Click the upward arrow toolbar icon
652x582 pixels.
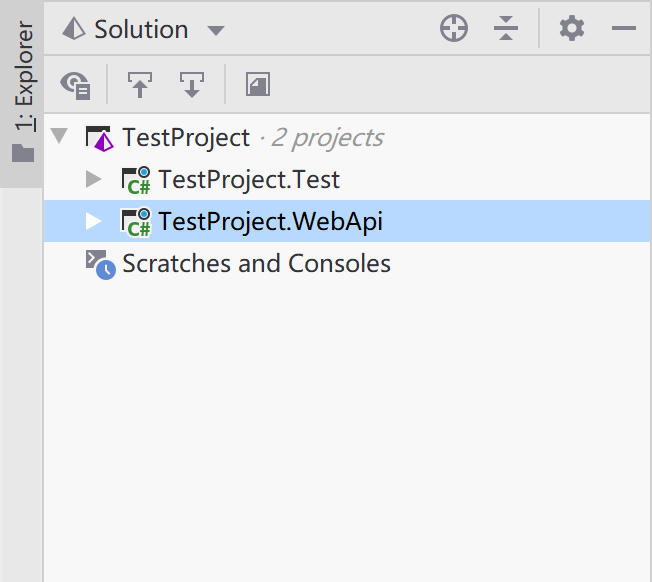(140, 85)
